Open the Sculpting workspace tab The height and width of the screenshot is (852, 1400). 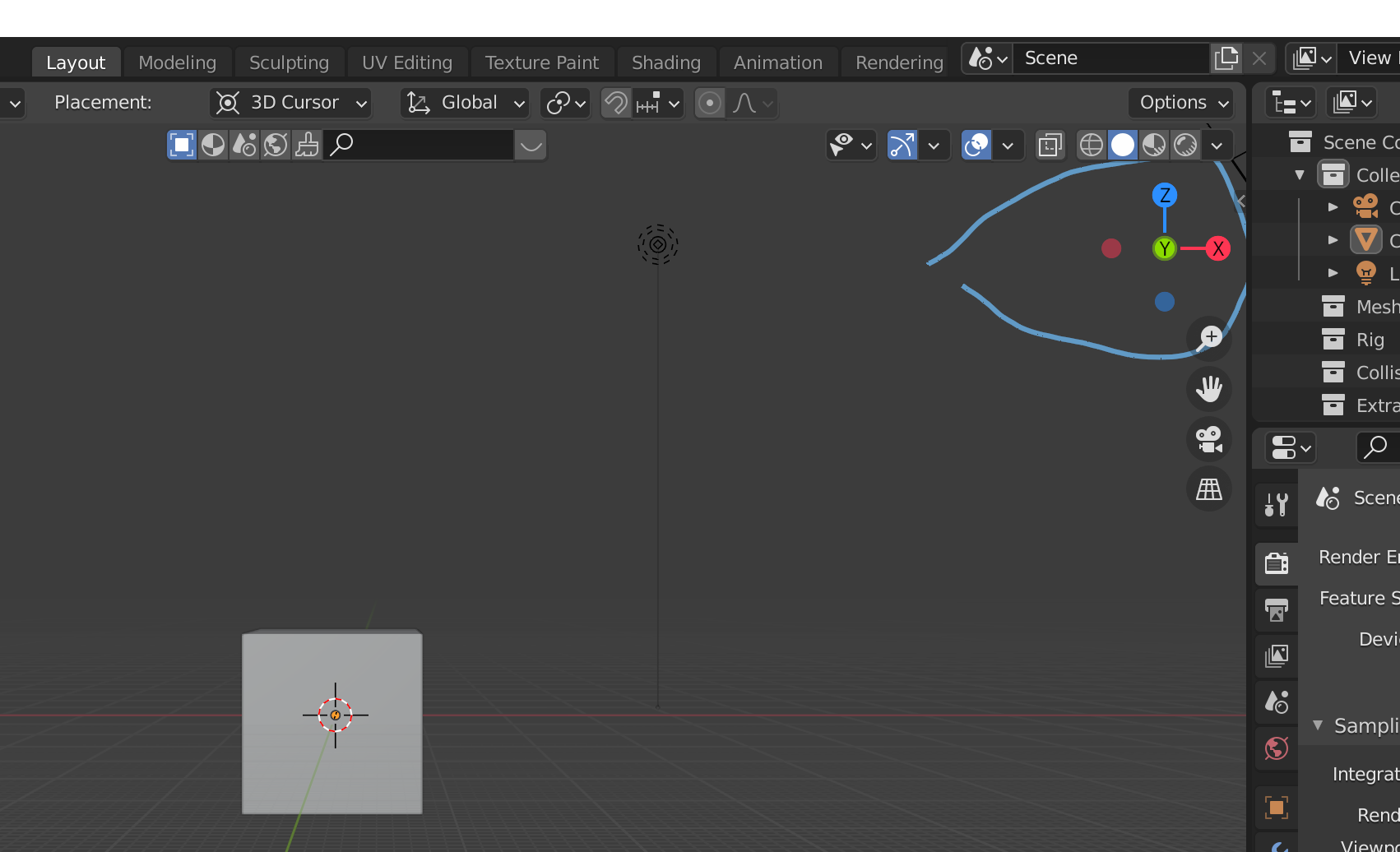[289, 63]
